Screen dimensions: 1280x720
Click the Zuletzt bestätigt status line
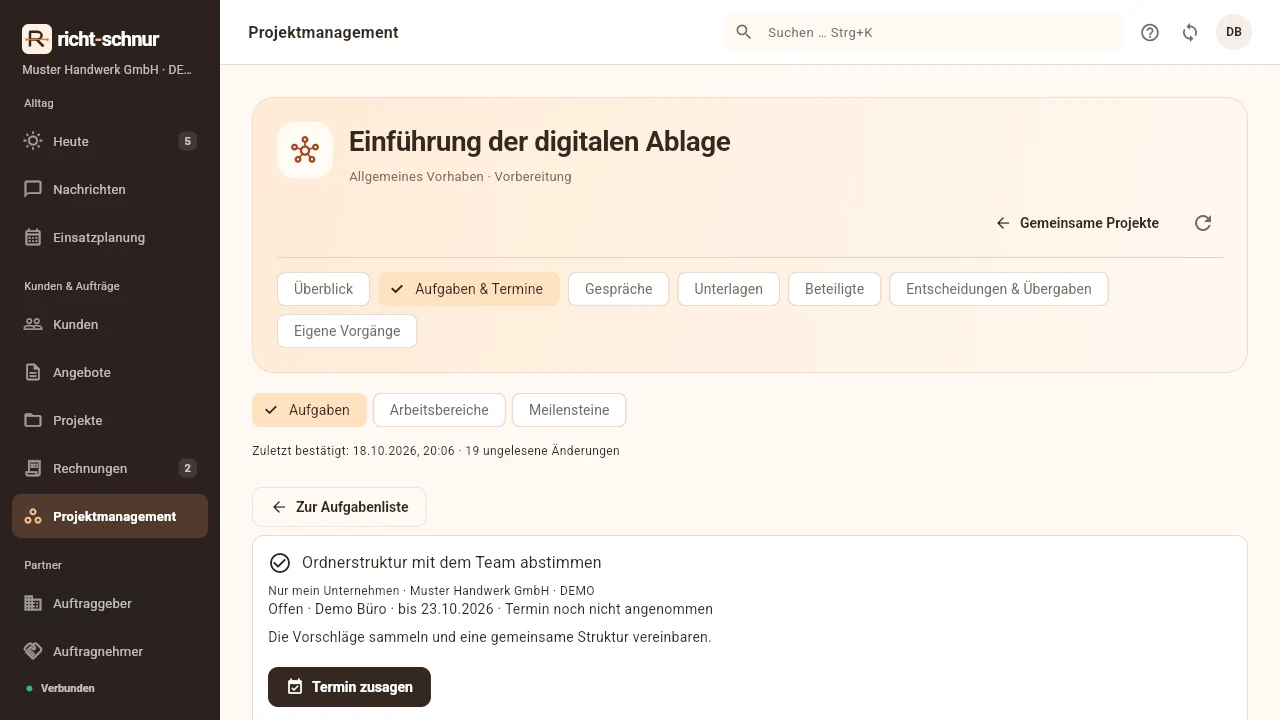point(436,451)
